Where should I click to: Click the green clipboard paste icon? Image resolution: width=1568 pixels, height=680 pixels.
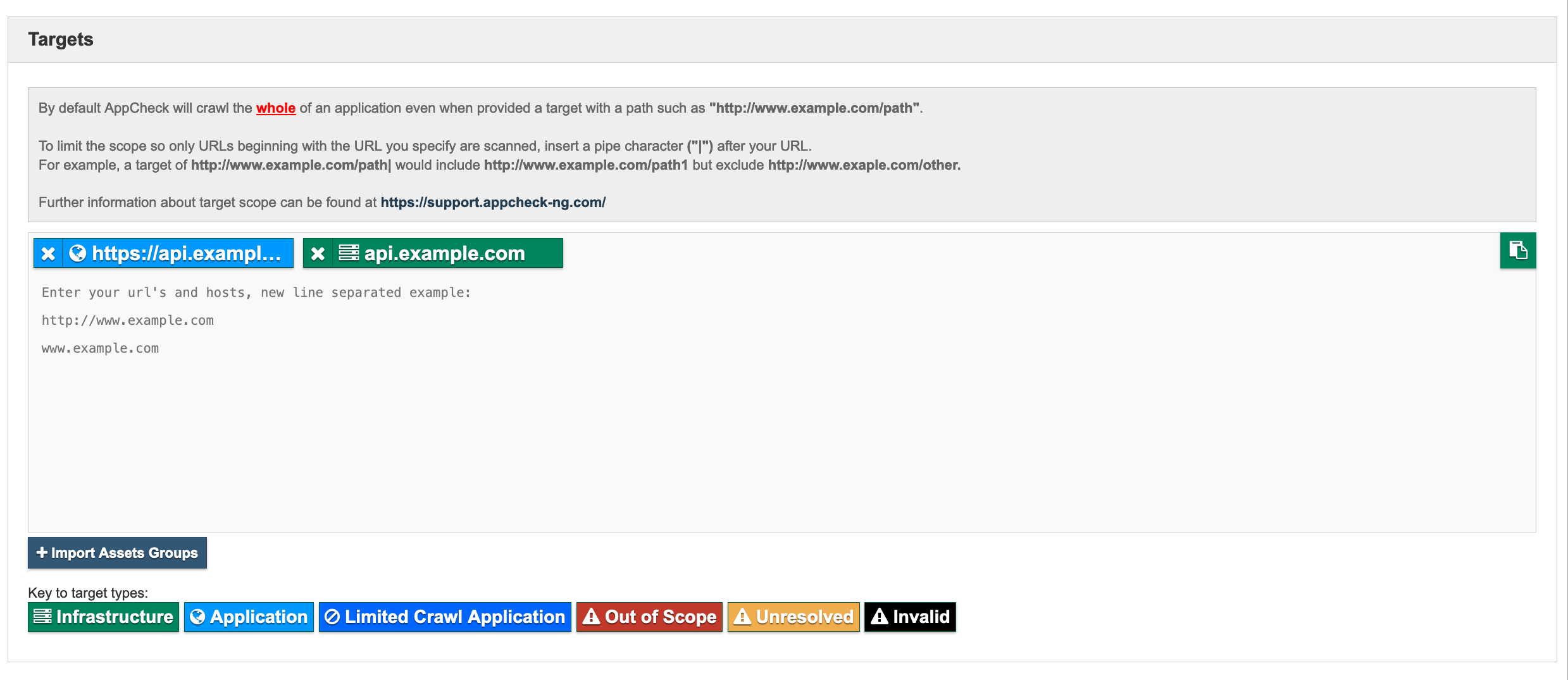click(x=1517, y=251)
